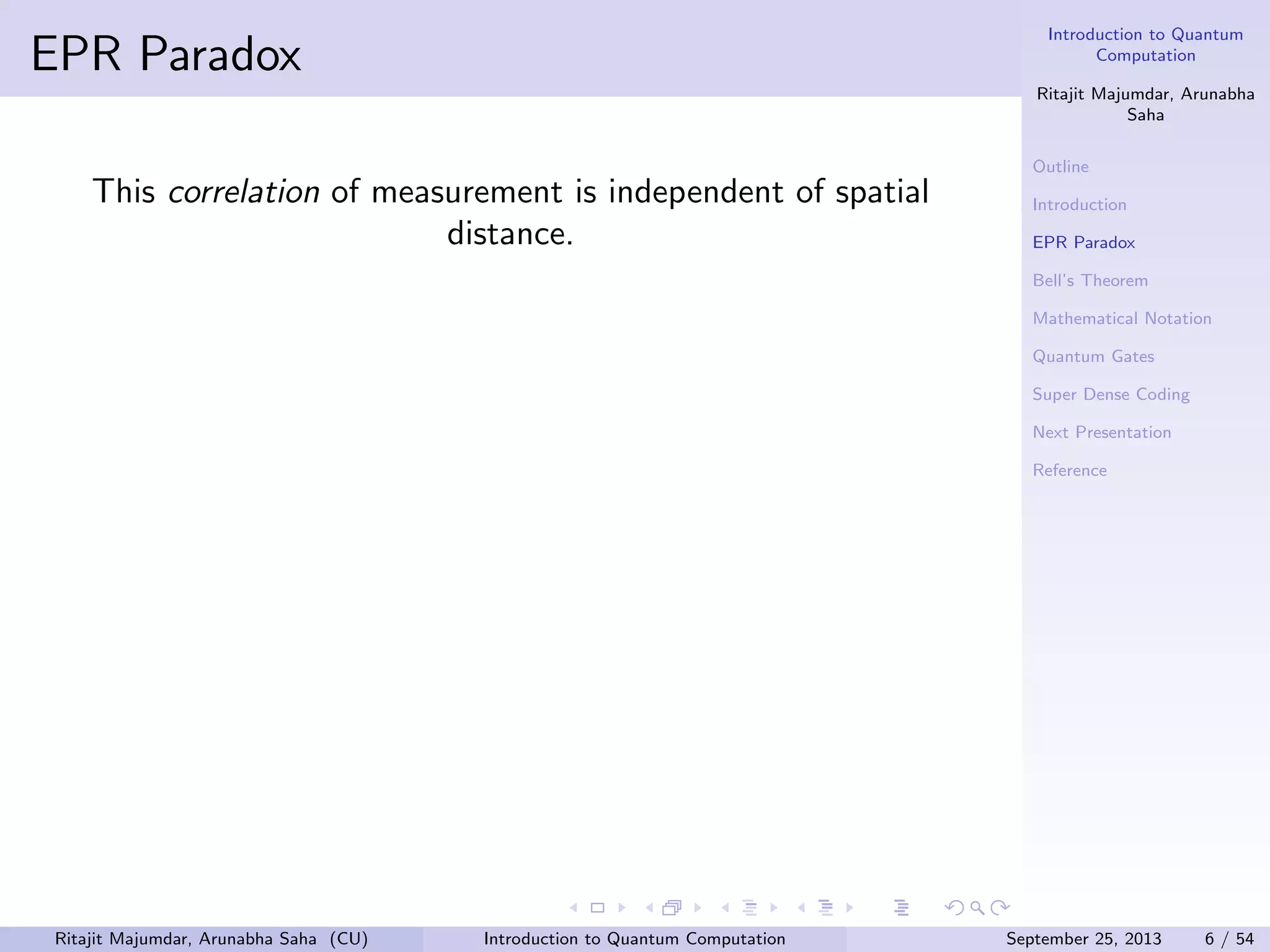Go to previous frame arrow
Viewport: 1270px width, 952px height.
[x=649, y=907]
